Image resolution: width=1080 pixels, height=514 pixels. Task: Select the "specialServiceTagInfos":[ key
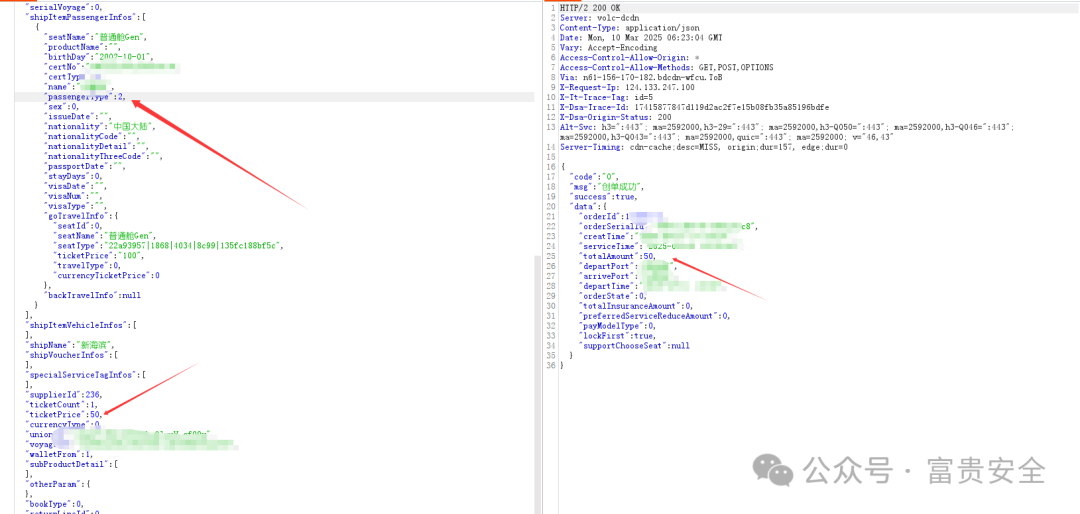85,376
